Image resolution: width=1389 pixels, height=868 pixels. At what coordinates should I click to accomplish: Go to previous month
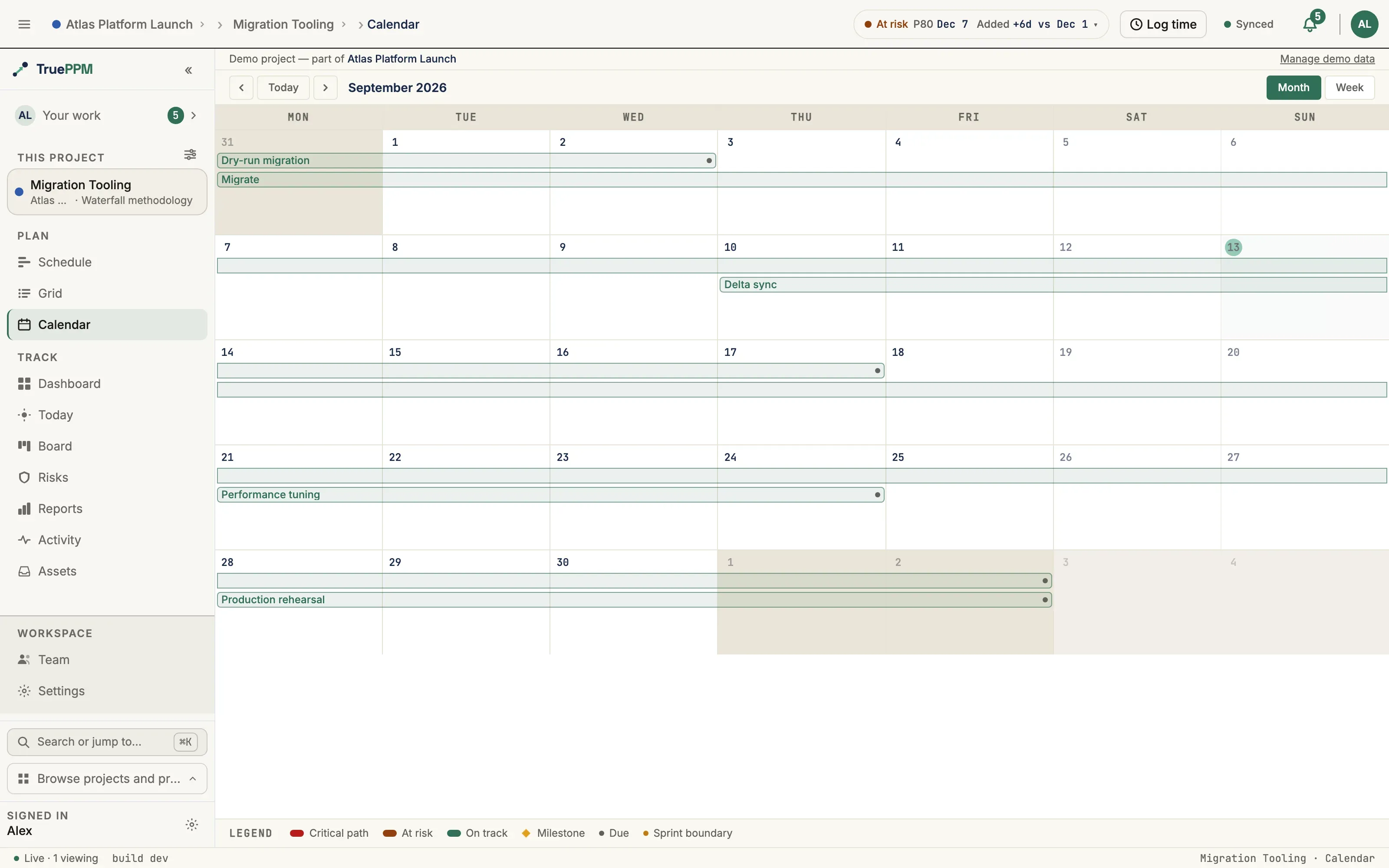pyautogui.click(x=241, y=87)
